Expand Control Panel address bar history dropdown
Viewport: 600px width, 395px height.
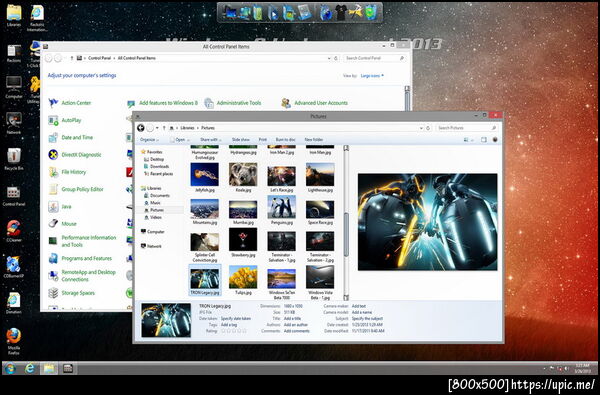click(x=329, y=58)
